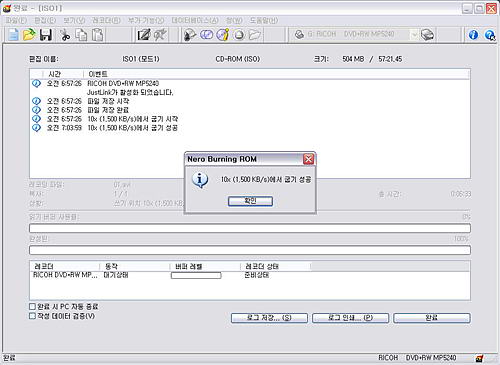
Task: Click the Help question mark icon
Action: (x=490, y=35)
